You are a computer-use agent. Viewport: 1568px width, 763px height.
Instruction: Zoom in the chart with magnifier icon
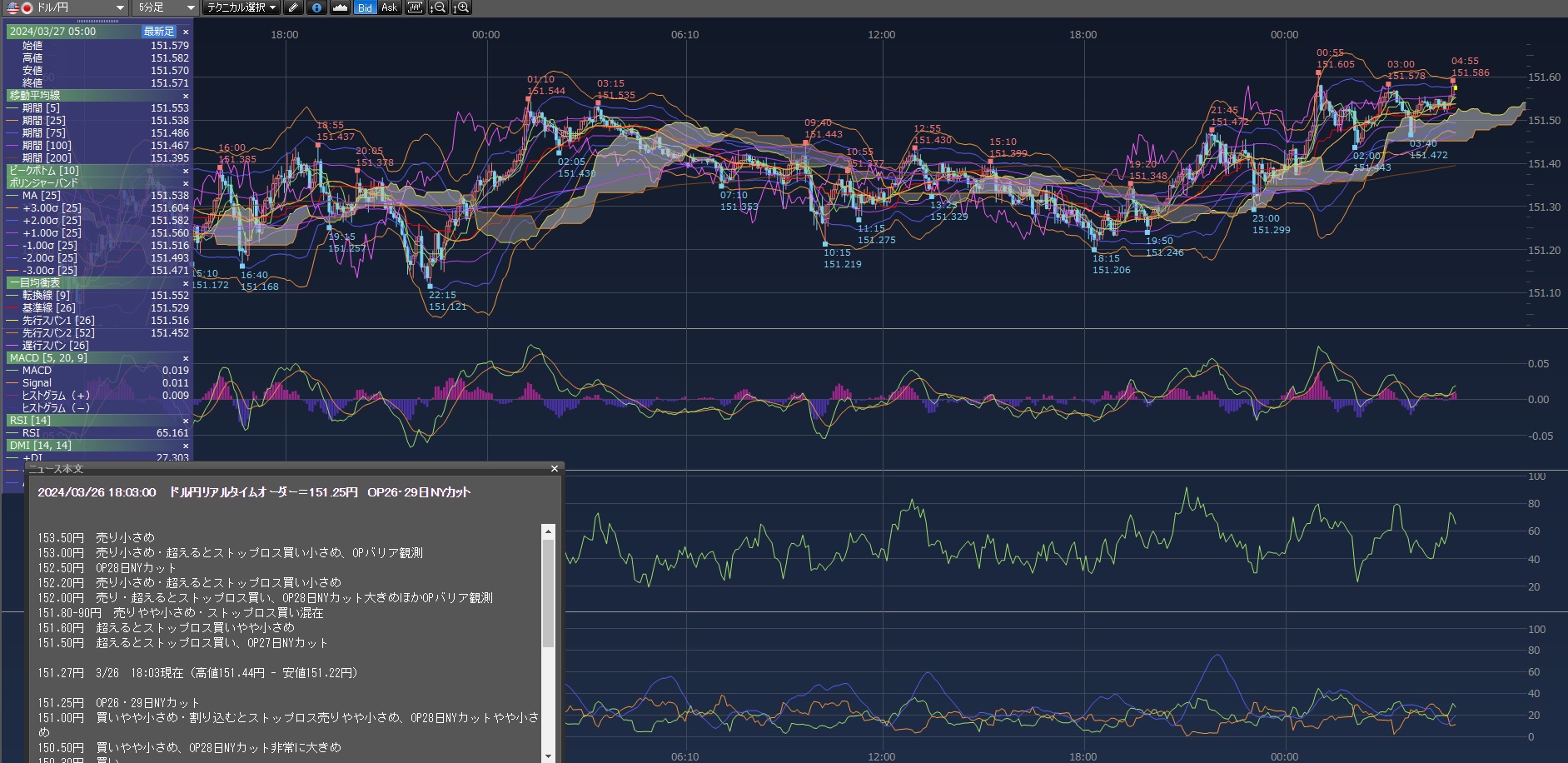point(461,7)
